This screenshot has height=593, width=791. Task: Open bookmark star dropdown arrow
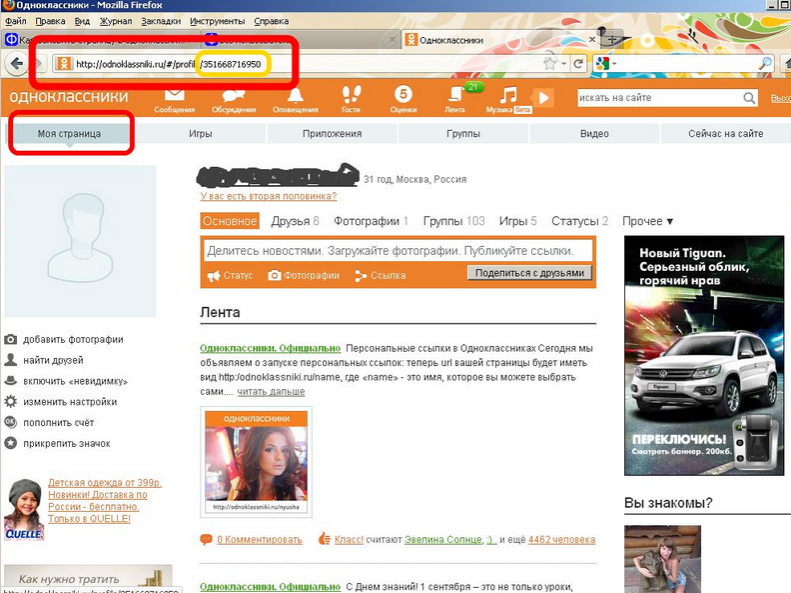(563, 64)
